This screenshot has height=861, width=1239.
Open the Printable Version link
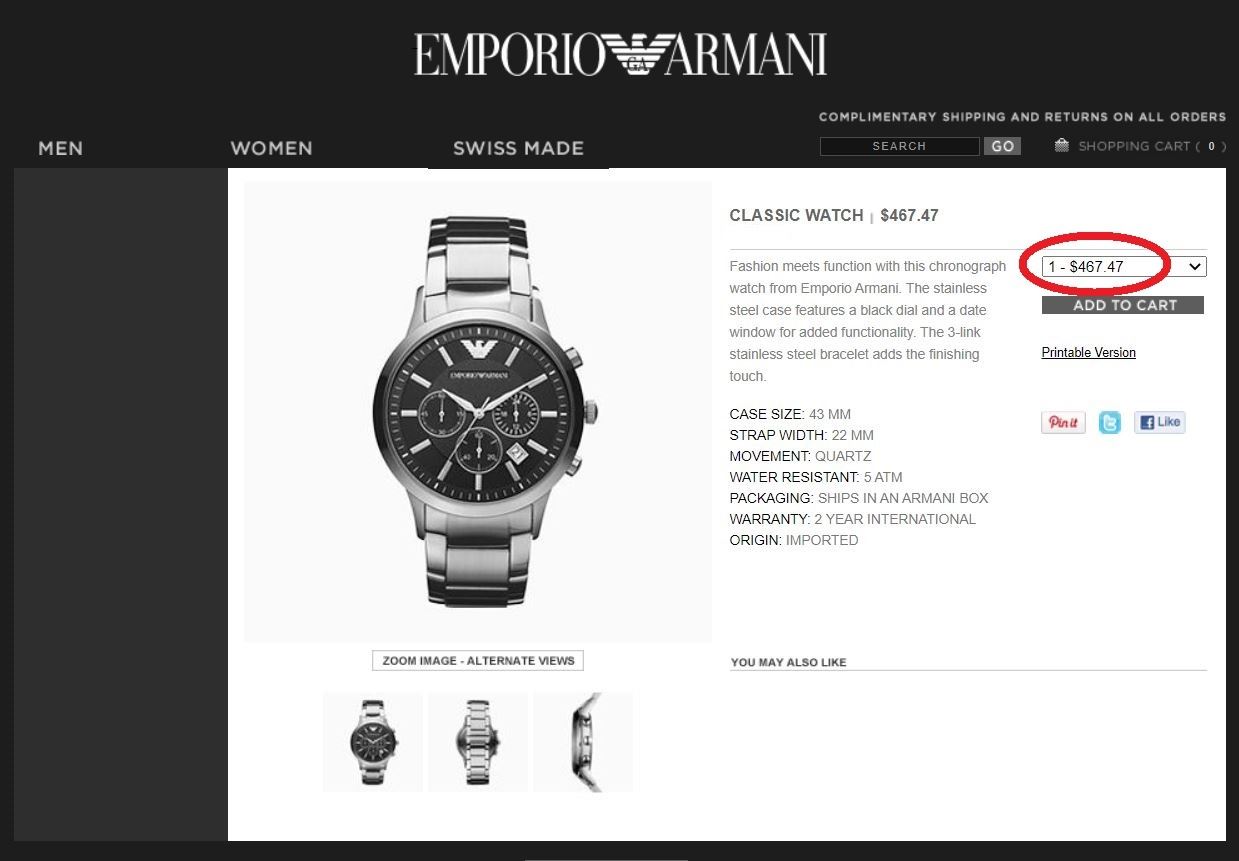1088,353
